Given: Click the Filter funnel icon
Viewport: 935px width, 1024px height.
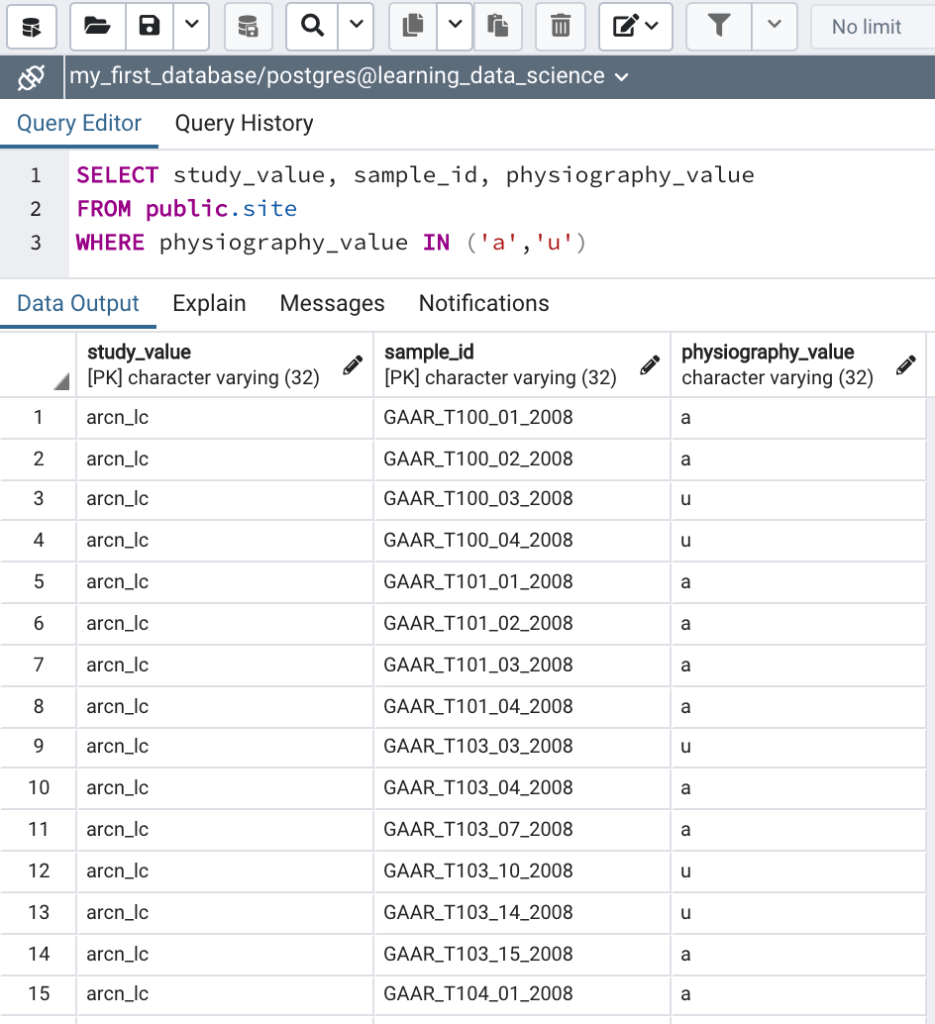Looking at the screenshot, I should point(718,26).
